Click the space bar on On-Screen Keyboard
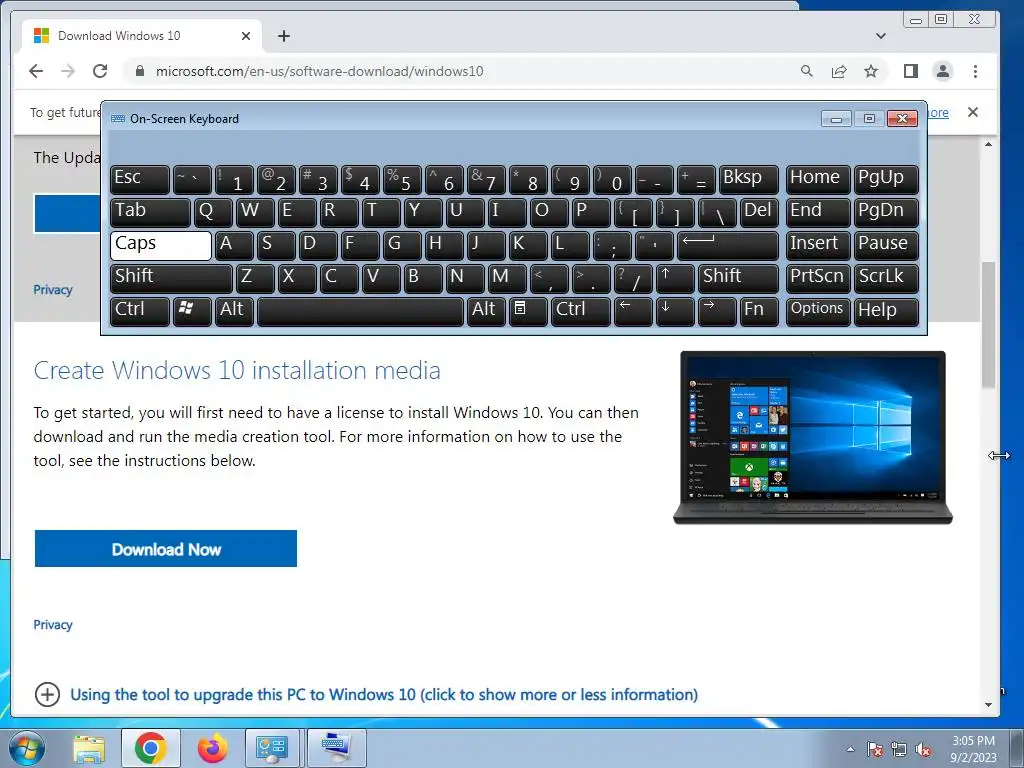1024x768 pixels. coord(360,312)
